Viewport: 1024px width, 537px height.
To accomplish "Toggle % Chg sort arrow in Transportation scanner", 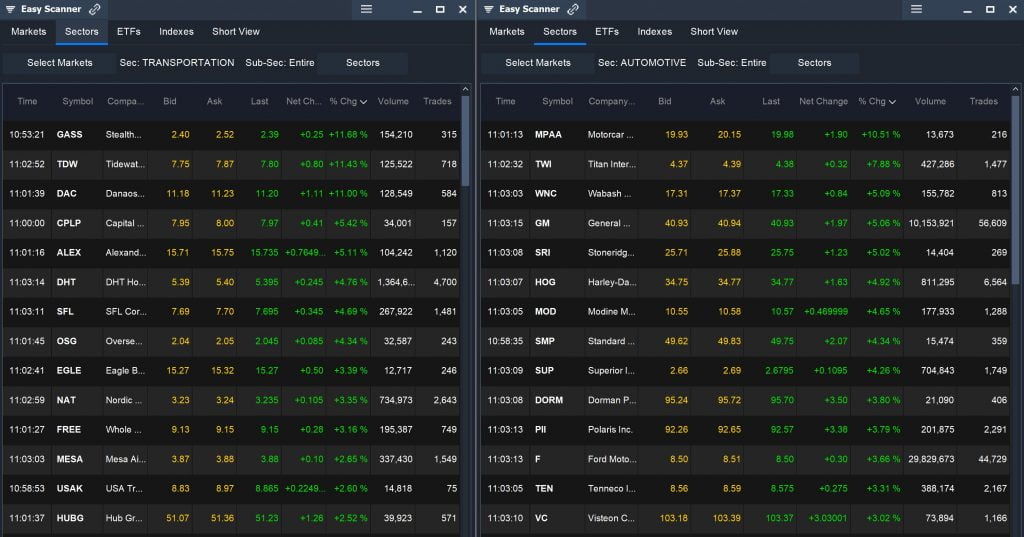I will (364, 102).
